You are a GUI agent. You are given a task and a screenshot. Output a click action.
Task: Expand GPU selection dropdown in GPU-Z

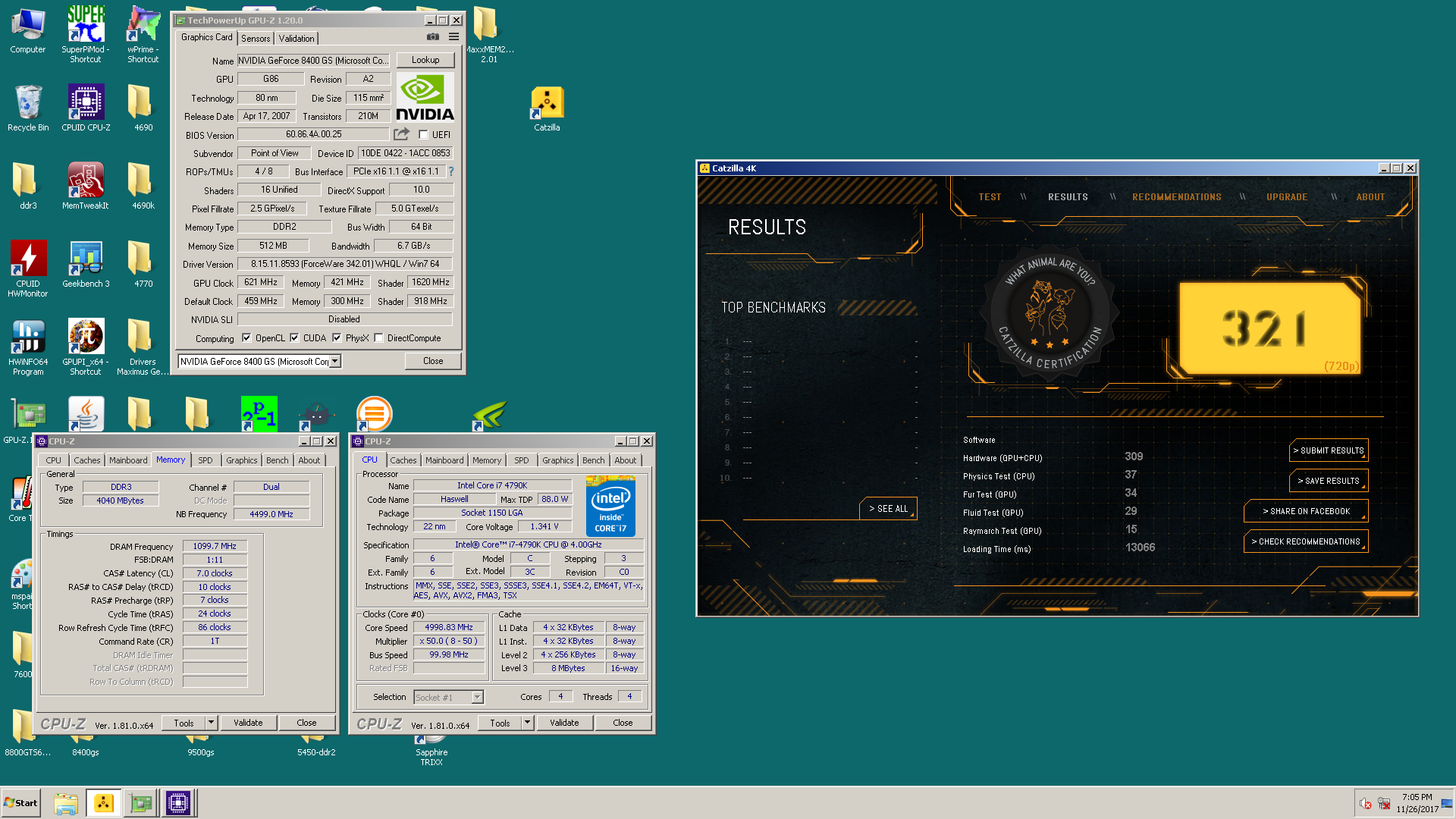click(x=335, y=362)
